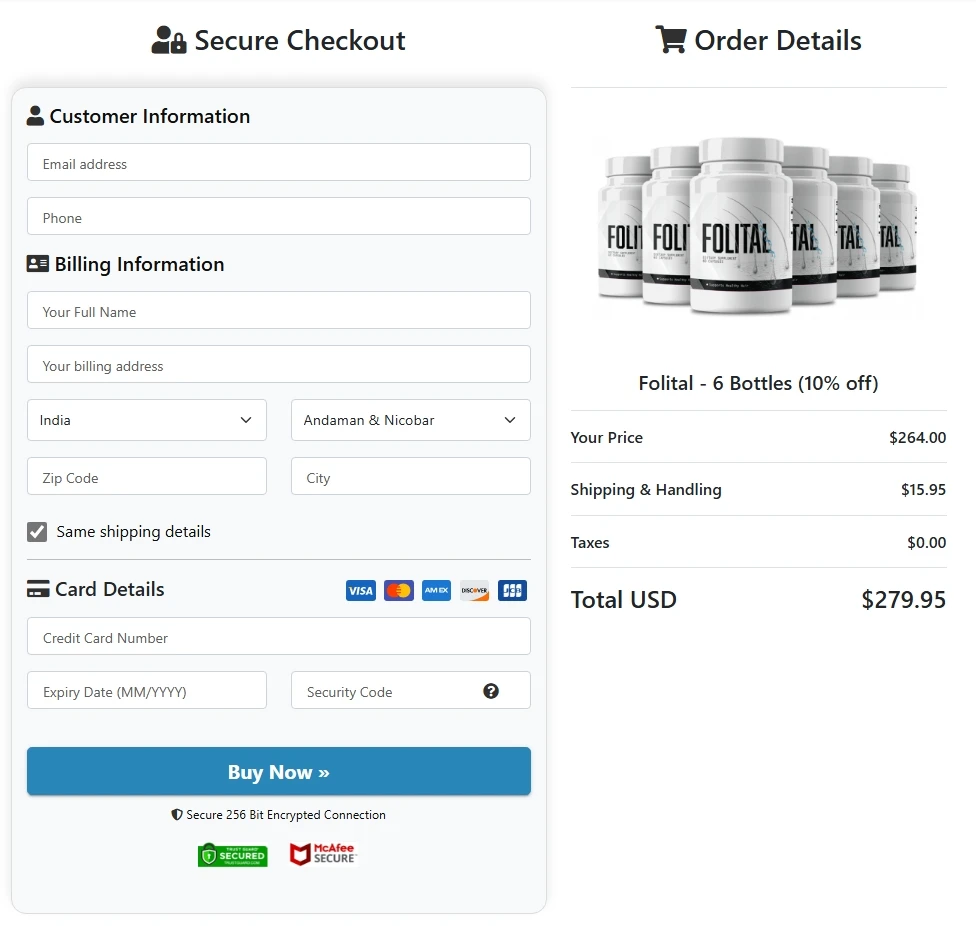Click the shopping cart icon beside Order Details
976x926 pixels.
[671, 40]
